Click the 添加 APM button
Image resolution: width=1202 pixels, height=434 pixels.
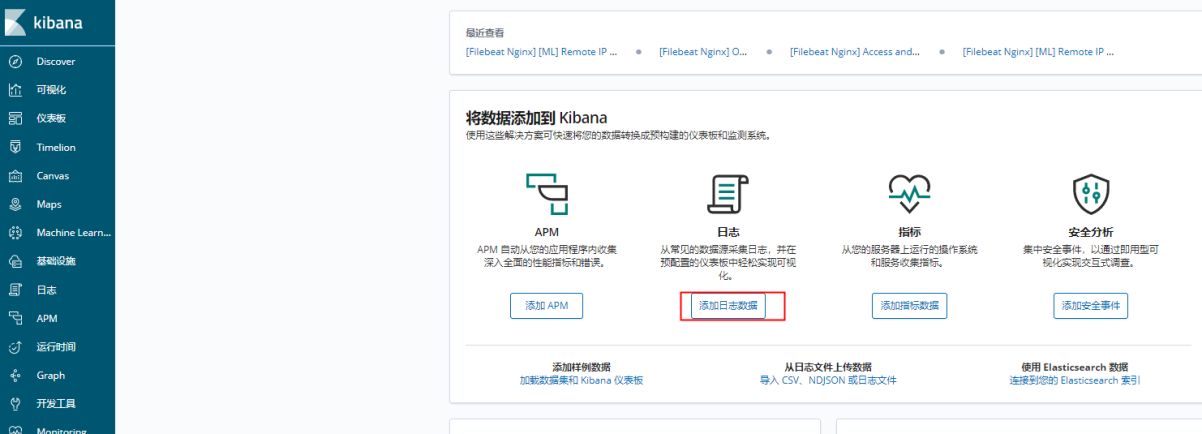click(x=546, y=306)
